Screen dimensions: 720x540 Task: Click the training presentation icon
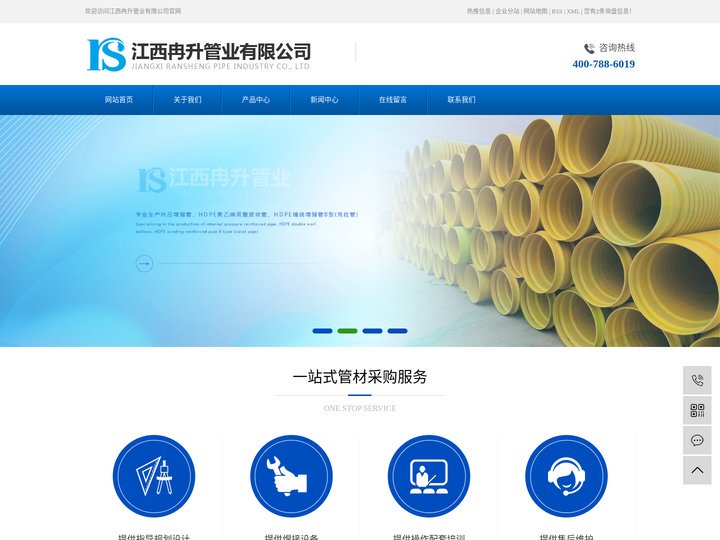point(429,476)
